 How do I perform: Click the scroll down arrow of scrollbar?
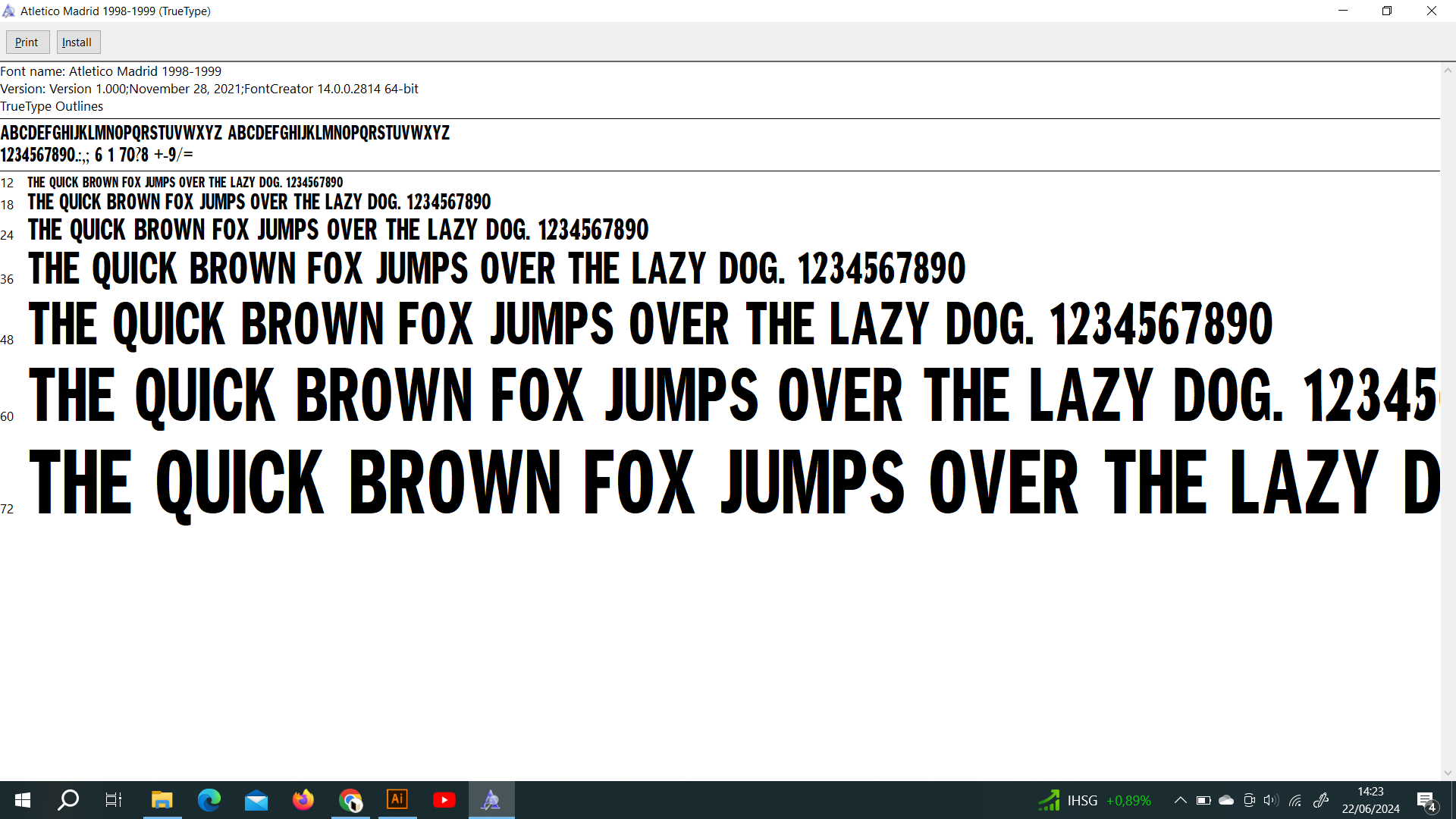point(1448,773)
